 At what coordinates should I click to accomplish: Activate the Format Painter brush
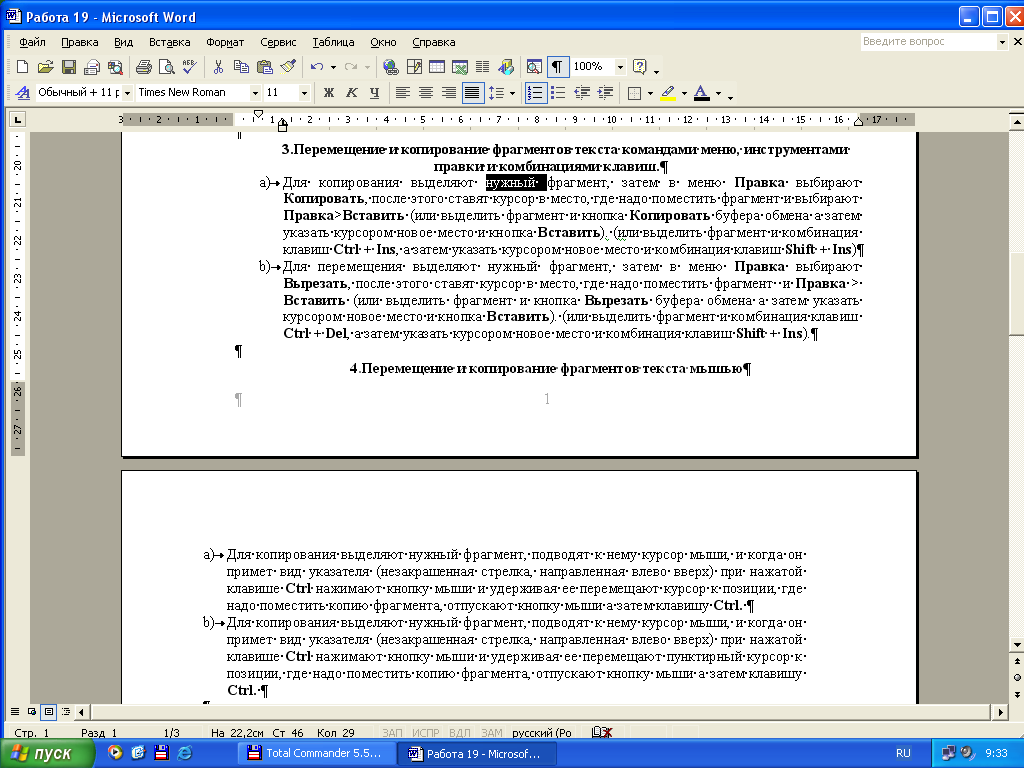[x=287, y=67]
